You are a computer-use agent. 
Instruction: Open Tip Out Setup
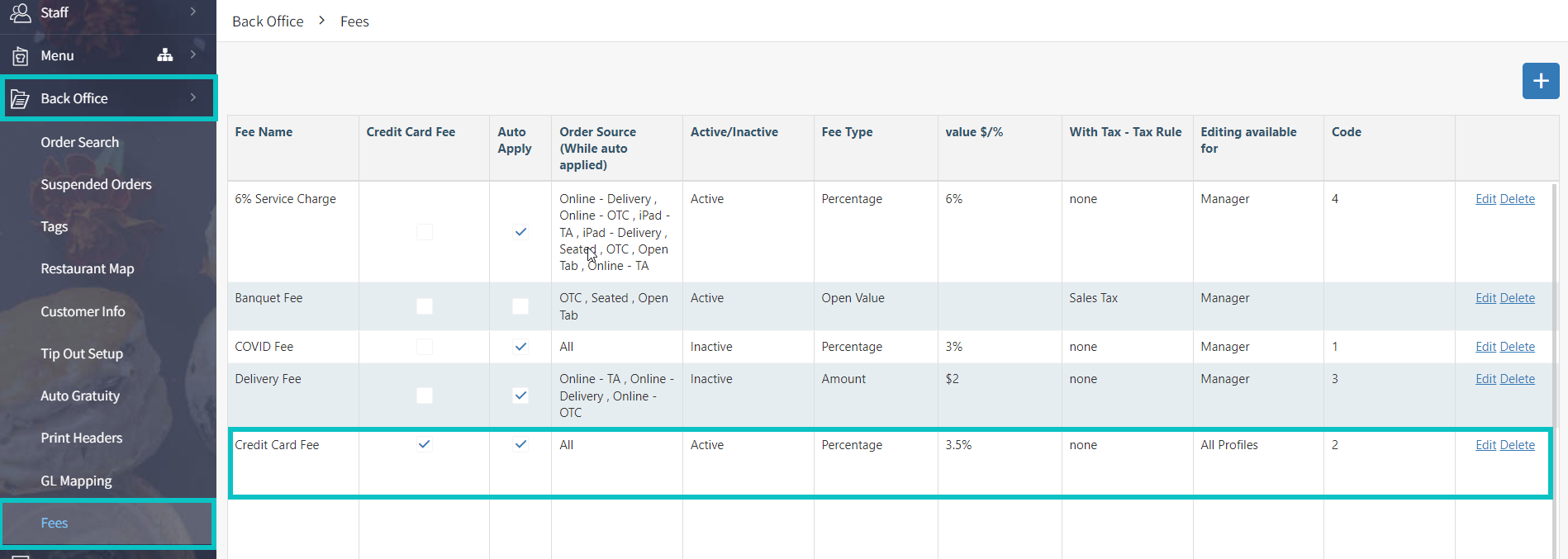tap(82, 353)
